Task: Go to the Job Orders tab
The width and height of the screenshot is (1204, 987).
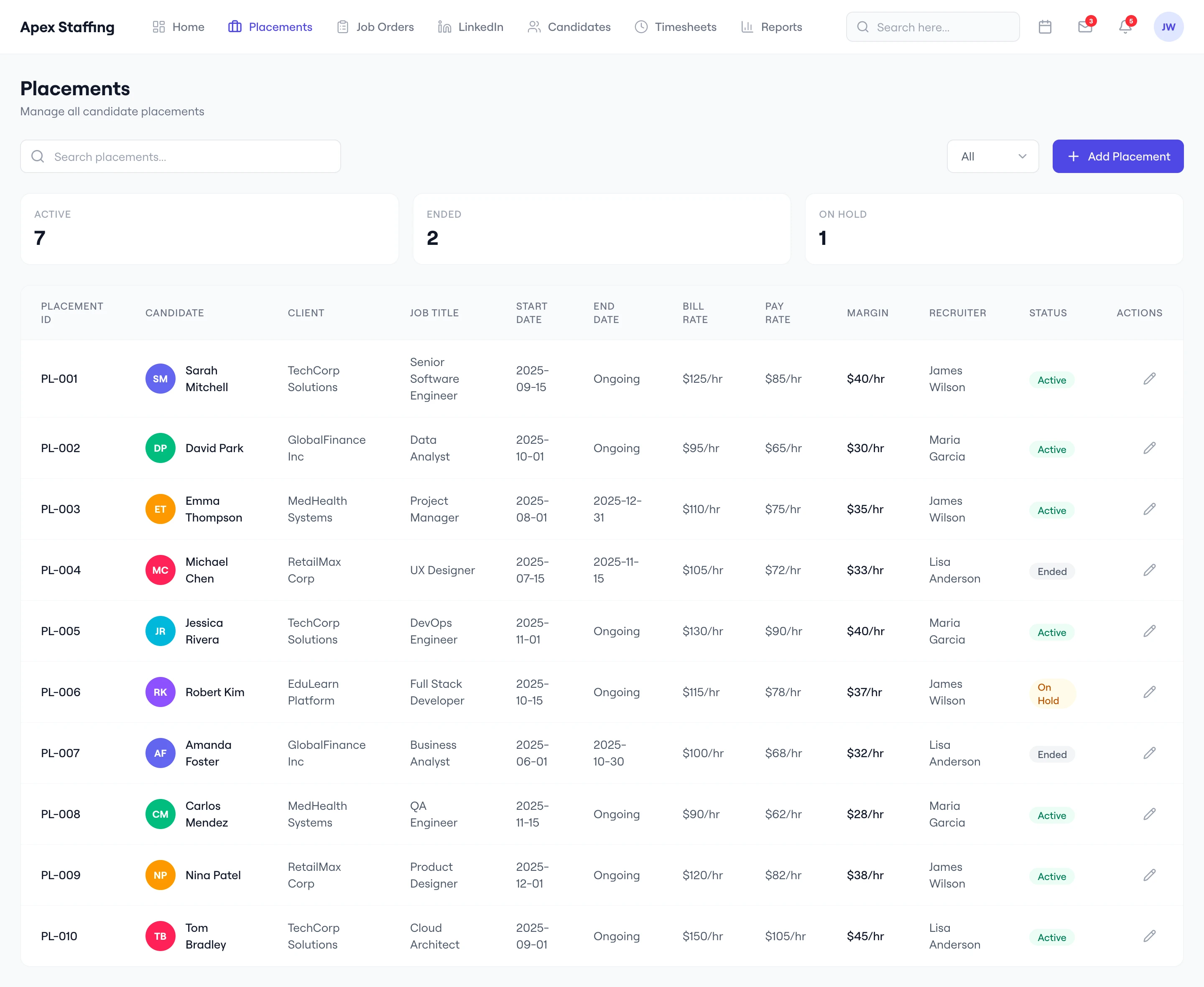Action: point(375,27)
